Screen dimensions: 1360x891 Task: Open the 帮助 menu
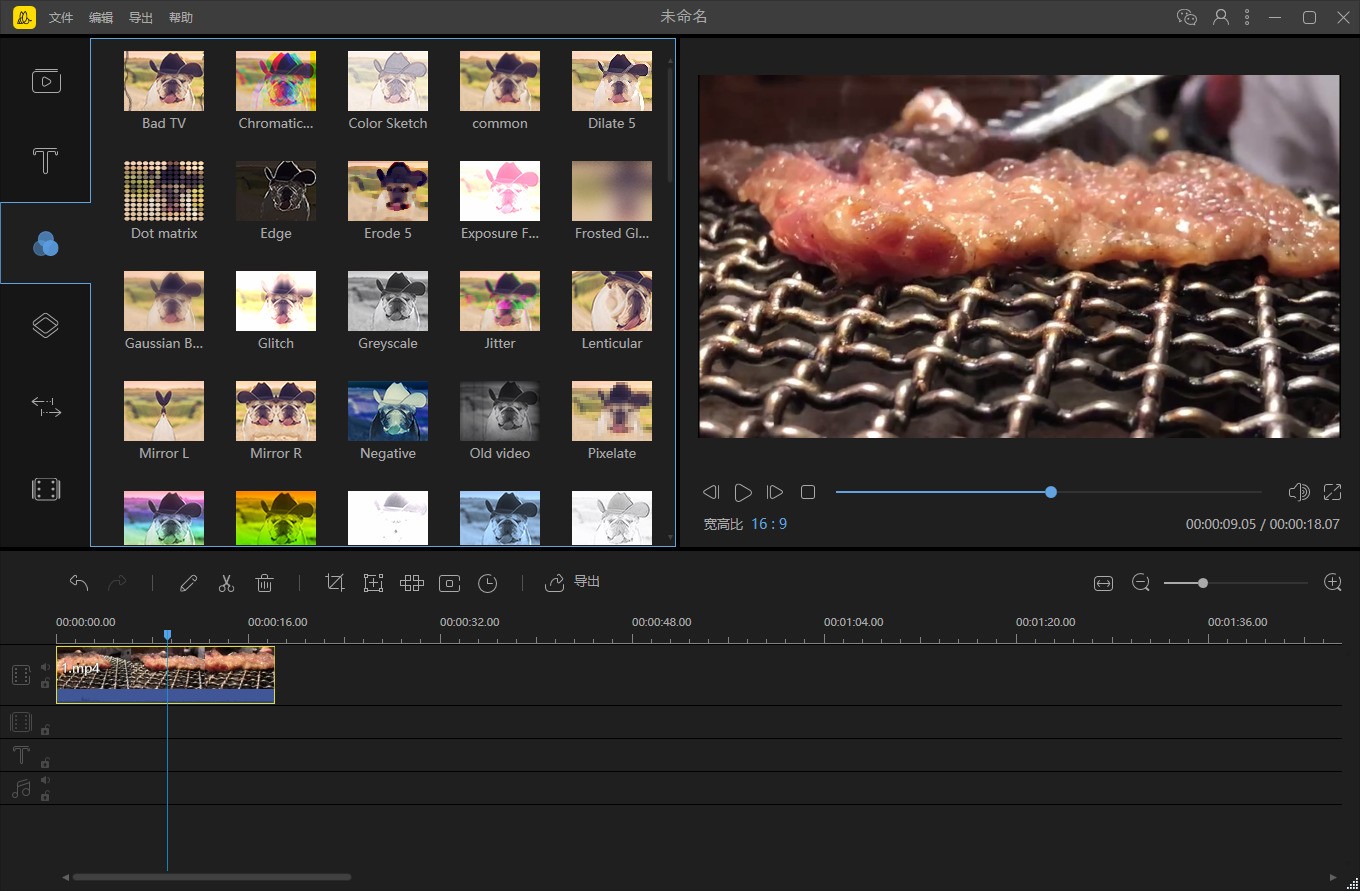[181, 18]
